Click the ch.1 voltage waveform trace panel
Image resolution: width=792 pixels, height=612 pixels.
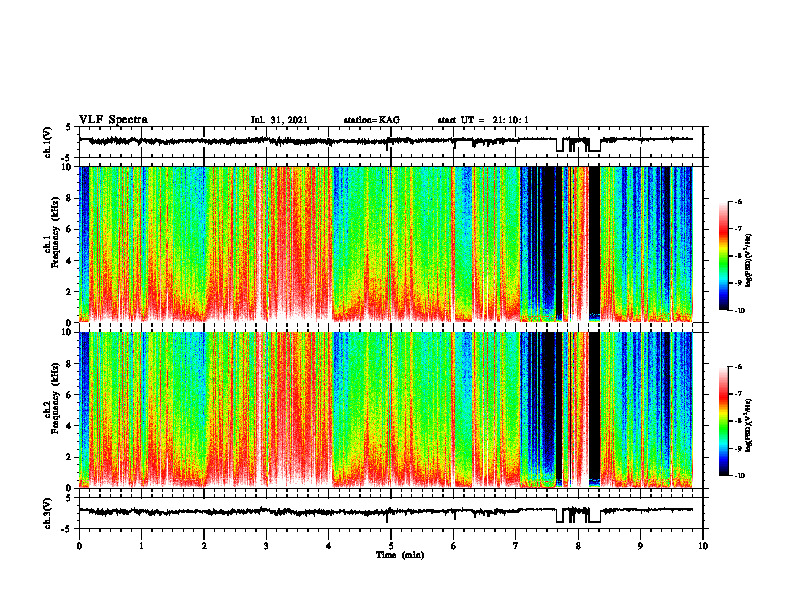pos(391,142)
